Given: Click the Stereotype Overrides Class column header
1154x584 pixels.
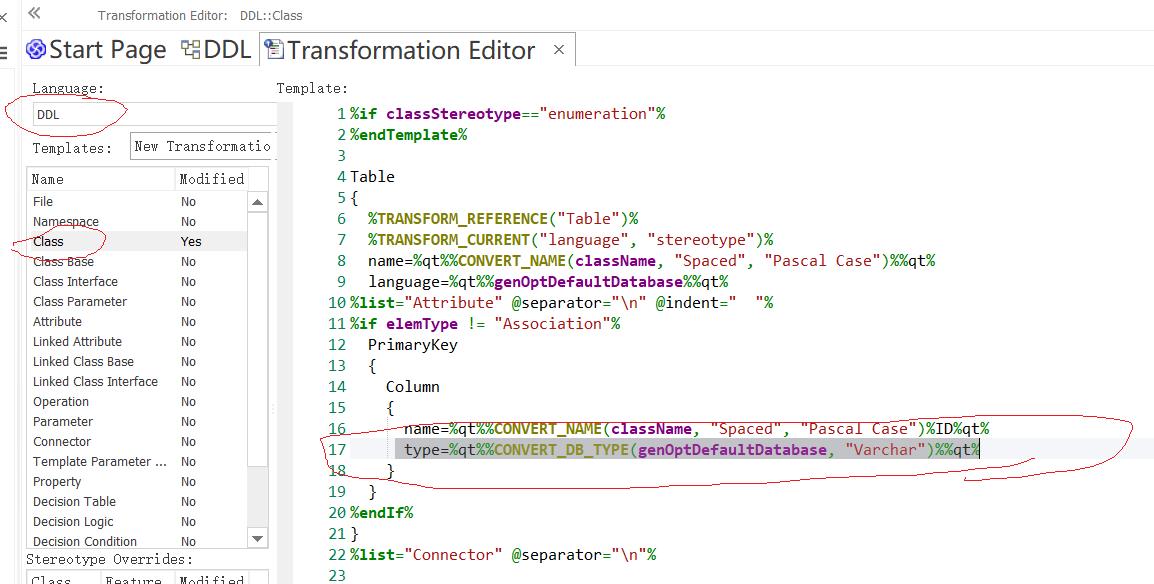Looking at the screenshot, I should 63,579.
